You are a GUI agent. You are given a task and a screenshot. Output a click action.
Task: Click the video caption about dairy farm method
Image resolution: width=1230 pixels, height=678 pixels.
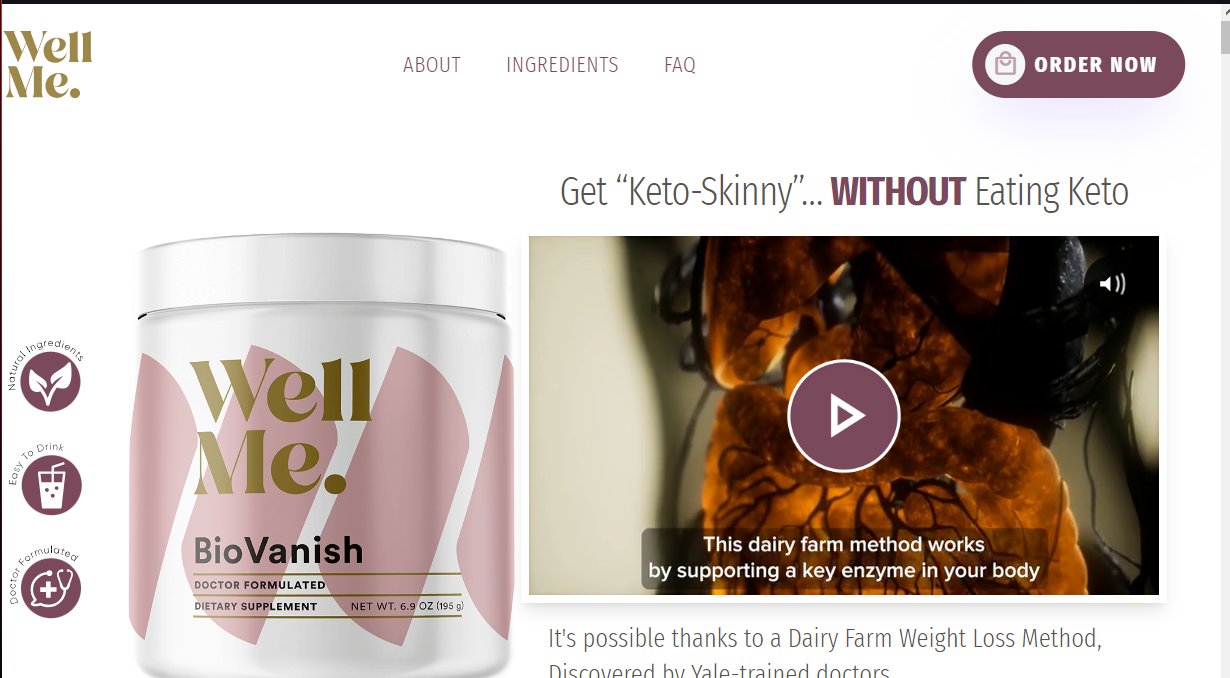tap(844, 558)
